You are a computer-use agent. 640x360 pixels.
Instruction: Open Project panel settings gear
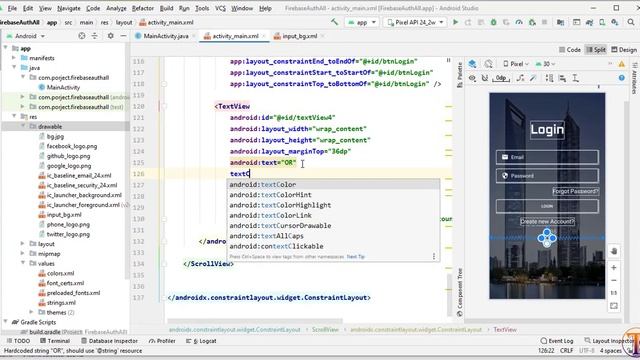click(110, 36)
